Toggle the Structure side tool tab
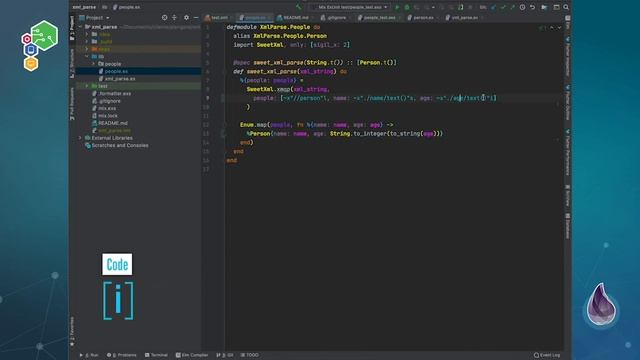 (72, 63)
